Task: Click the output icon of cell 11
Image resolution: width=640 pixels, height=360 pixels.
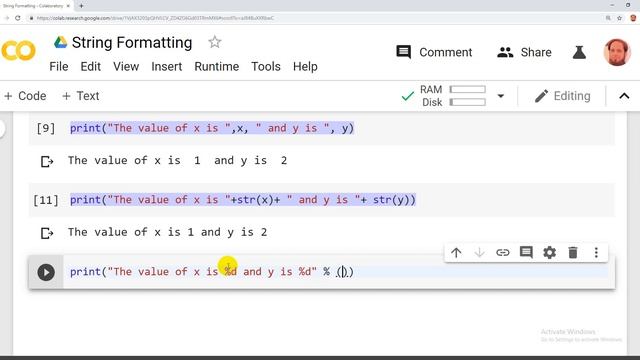Action: [x=47, y=233]
